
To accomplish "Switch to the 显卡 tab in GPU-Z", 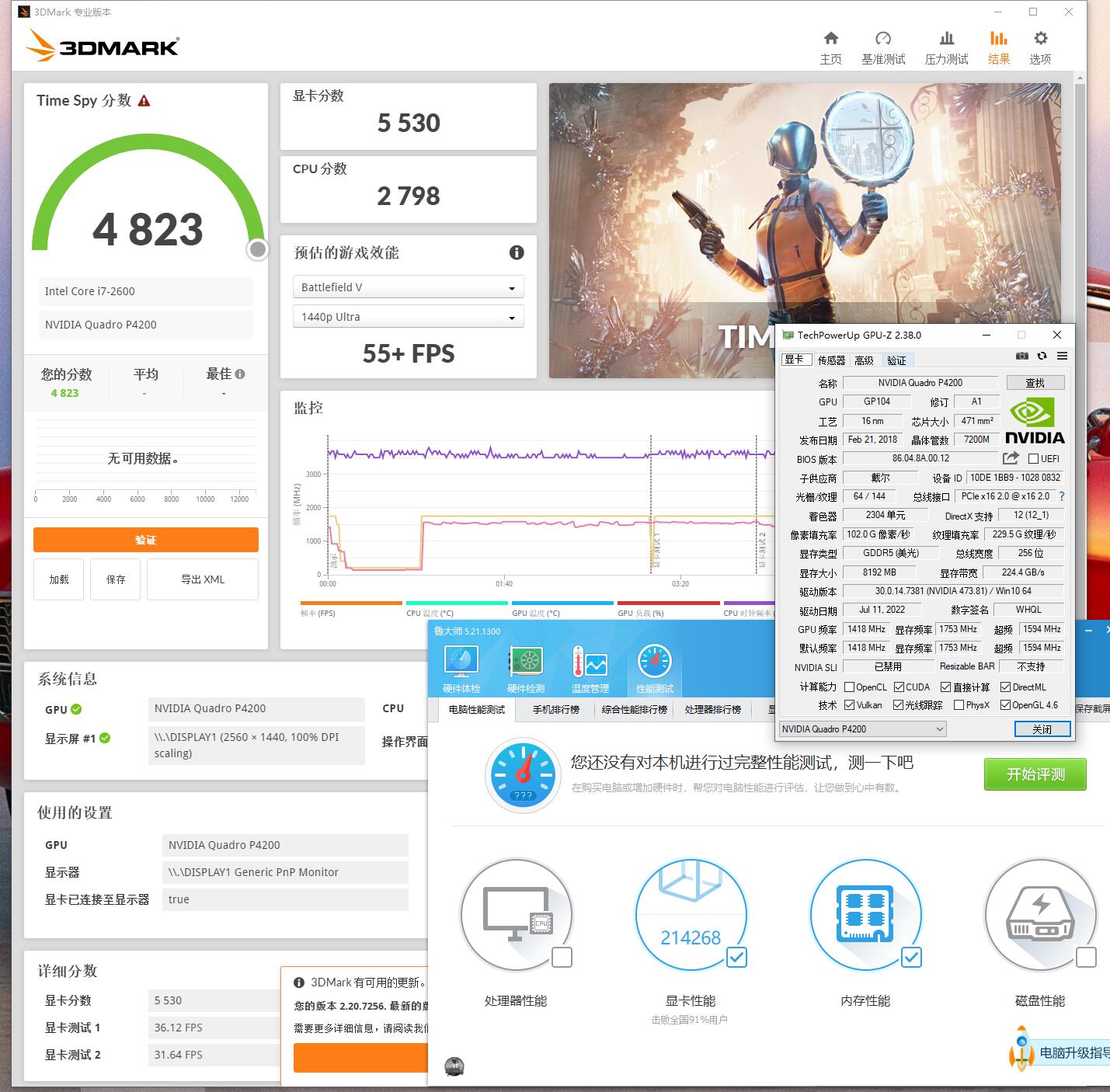I will click(x=795, y=360).
